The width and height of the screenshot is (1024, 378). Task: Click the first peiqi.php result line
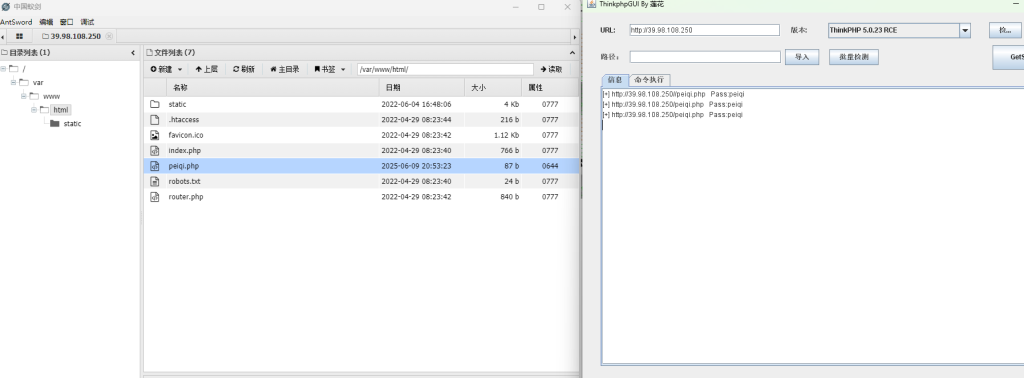click(672, 94)
